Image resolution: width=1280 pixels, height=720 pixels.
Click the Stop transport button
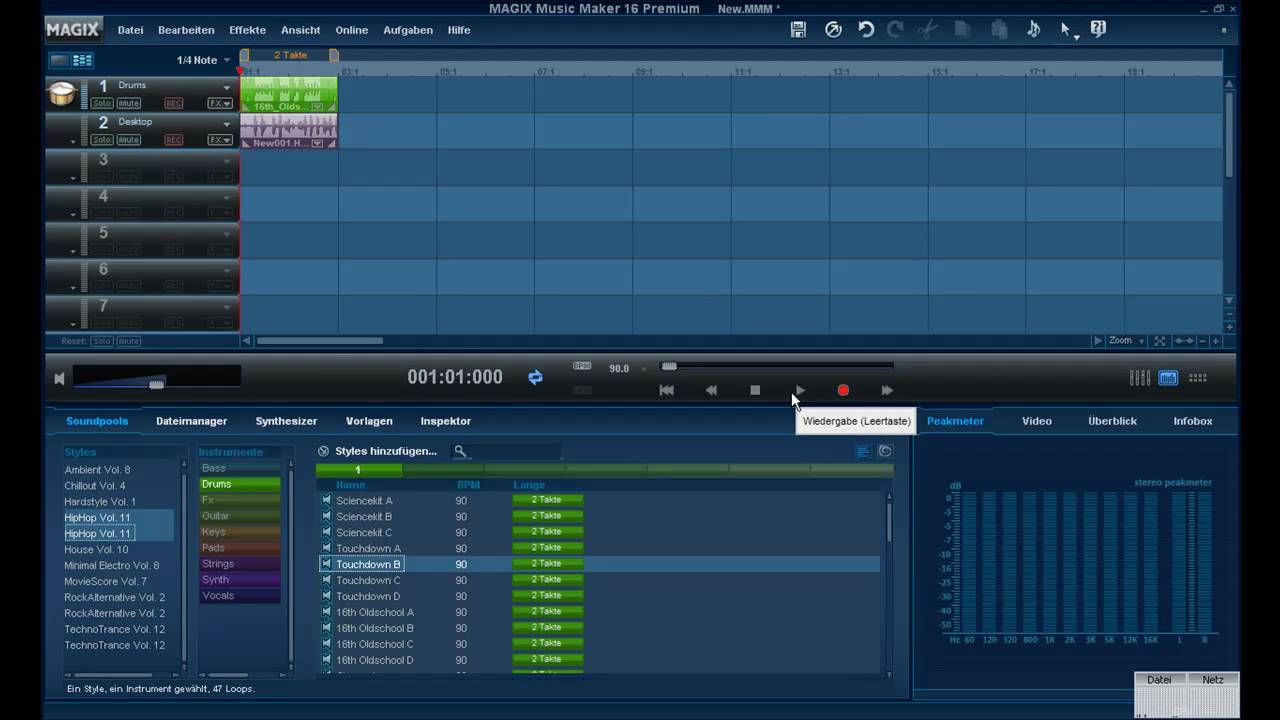[755, 390]
